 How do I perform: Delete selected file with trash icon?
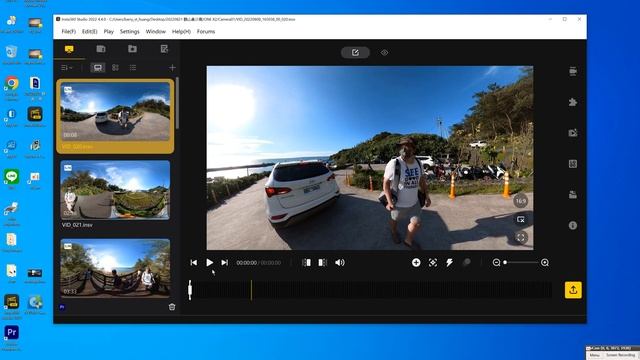pyautogui.click(x=172, y=307)
